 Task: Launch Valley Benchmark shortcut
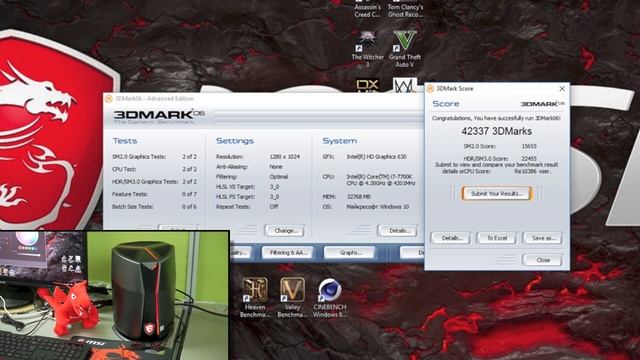pyautogui.click(x=292, y=298)
